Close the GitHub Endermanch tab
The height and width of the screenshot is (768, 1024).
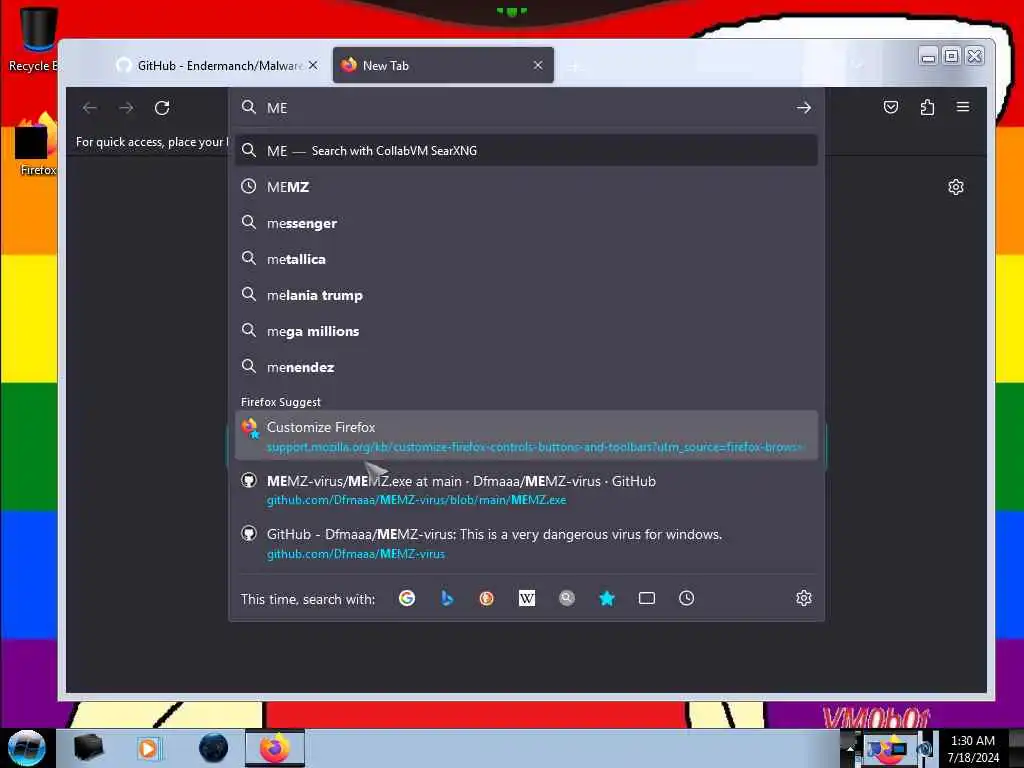313,65
